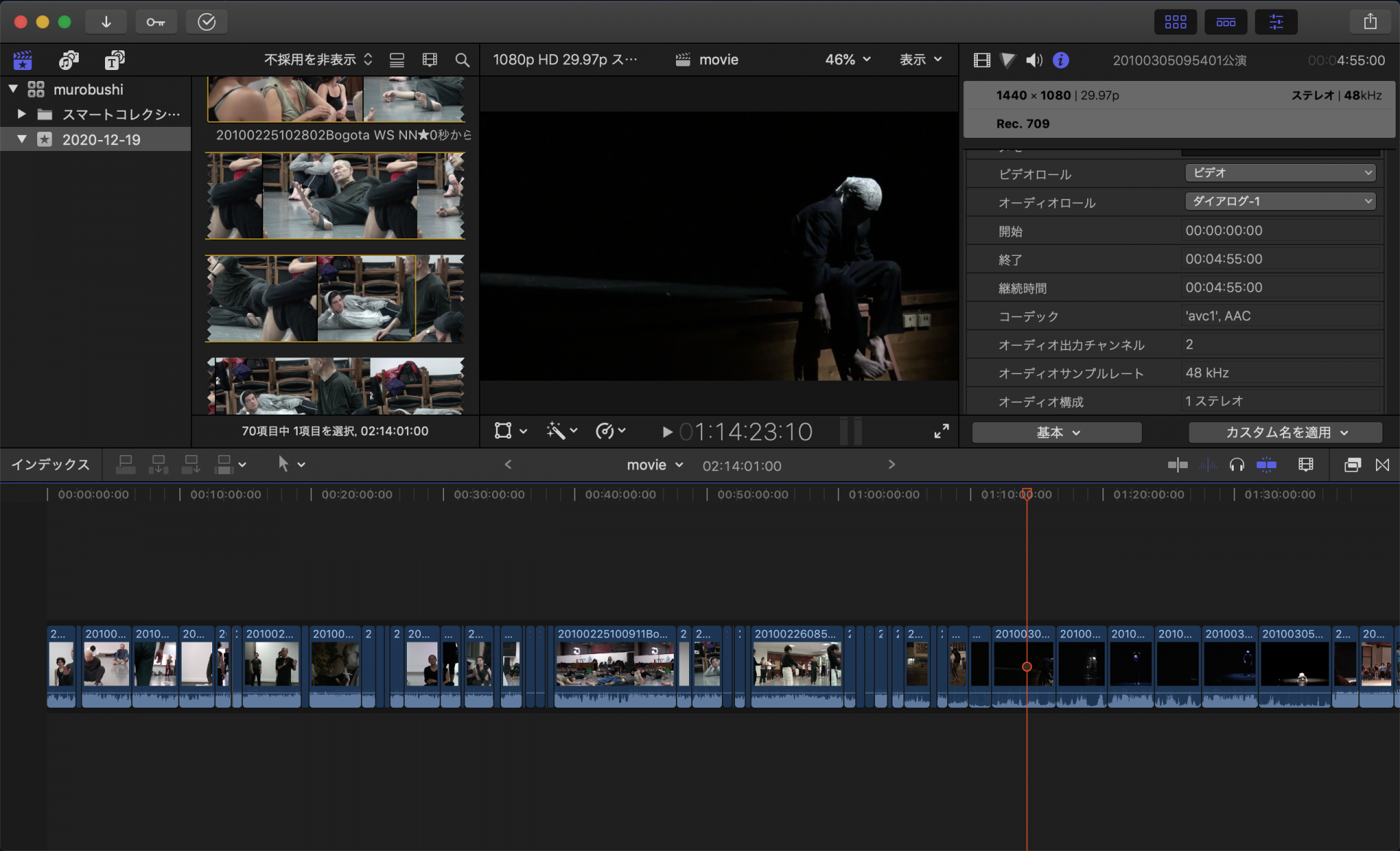
Task: Play the viewer from playhead
Action: [666, 432]
